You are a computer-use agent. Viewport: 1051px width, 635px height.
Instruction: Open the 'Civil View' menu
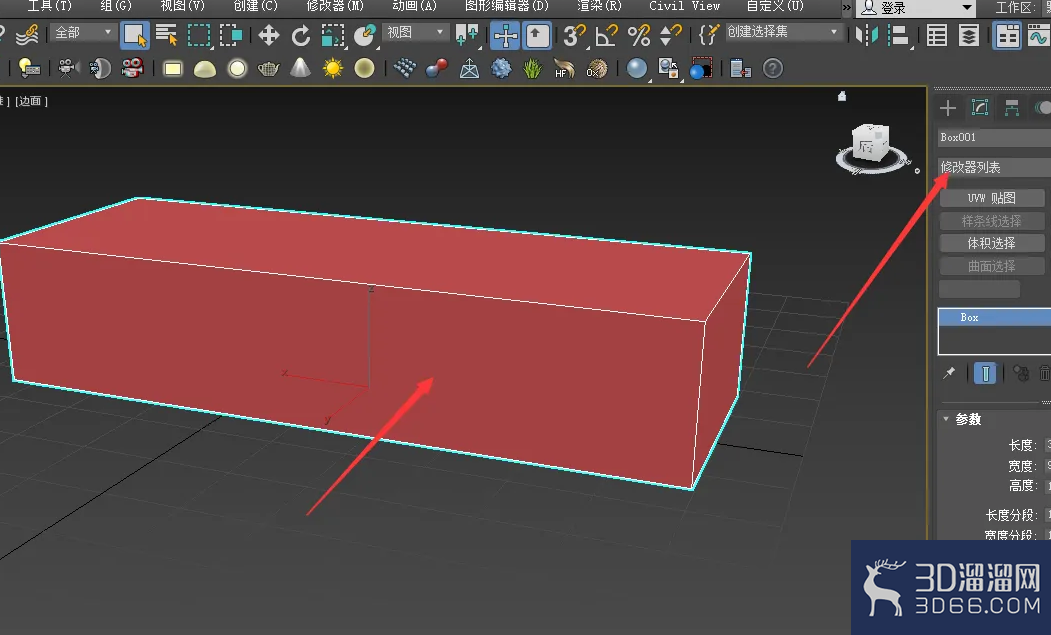[684, 6]
